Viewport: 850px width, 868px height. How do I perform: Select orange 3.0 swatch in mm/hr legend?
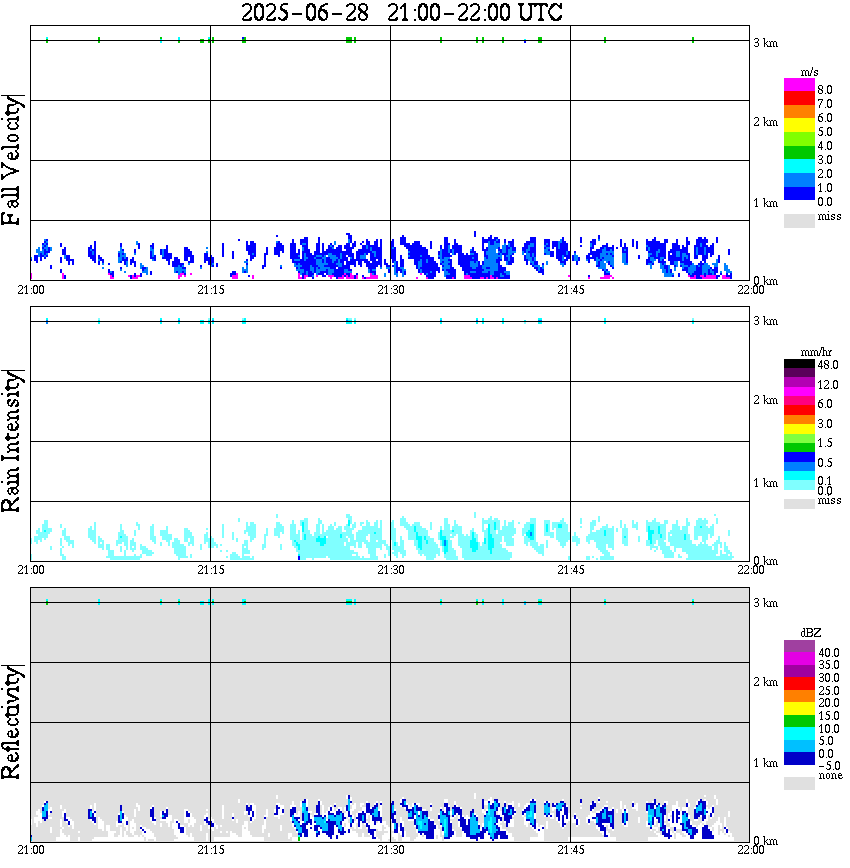[799, 420]
